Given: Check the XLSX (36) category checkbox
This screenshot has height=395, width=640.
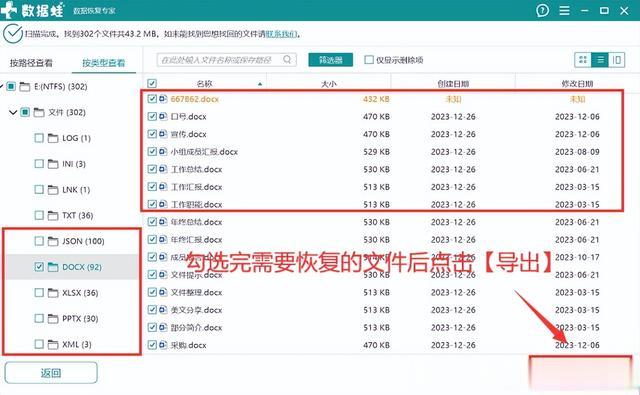Looking at the screenshot, I should coord(39,293).
